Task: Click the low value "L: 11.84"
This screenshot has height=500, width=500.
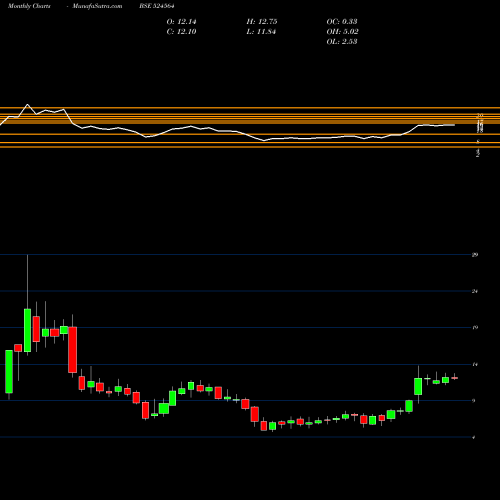Action: click(x=261, y=32)
